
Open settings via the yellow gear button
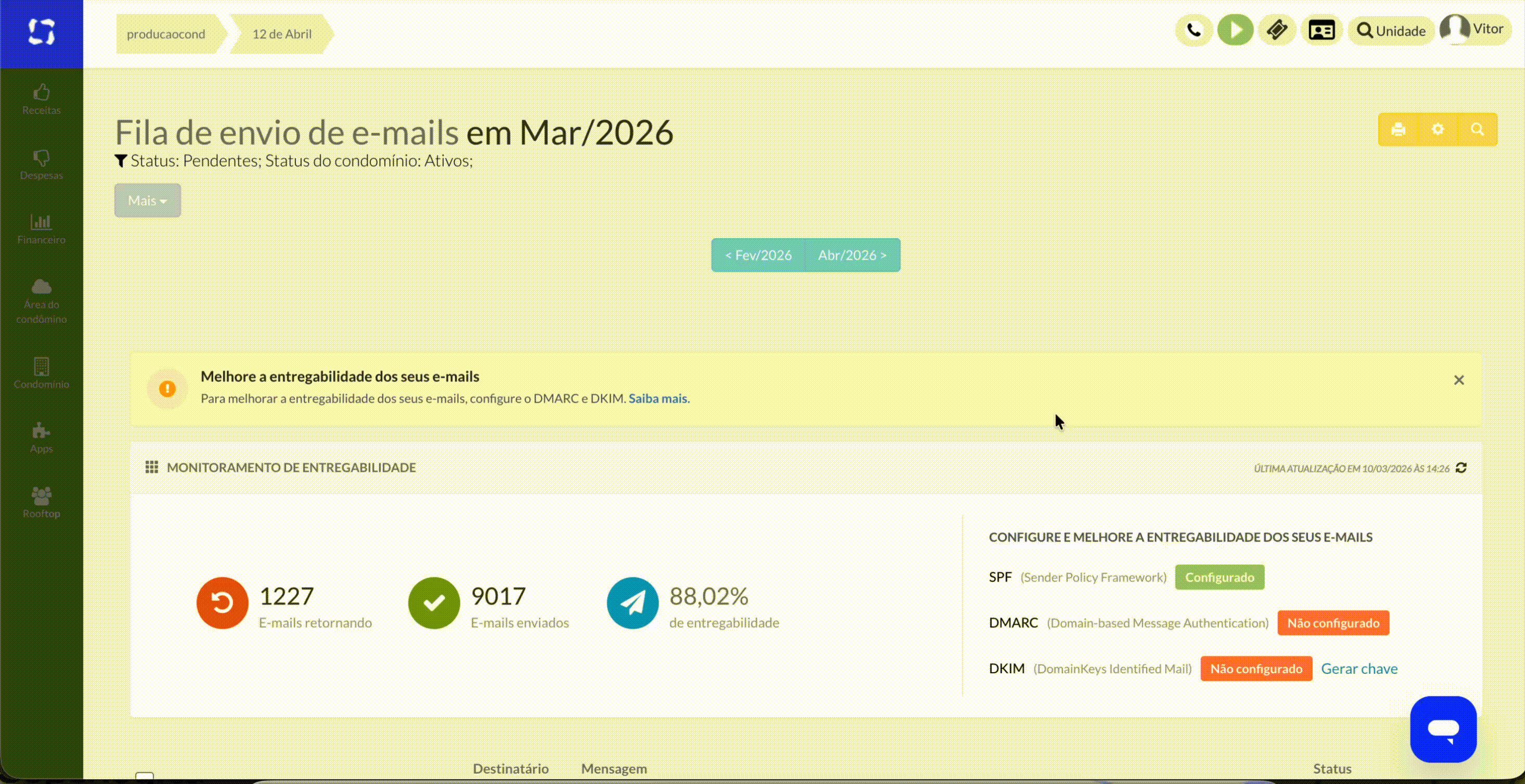[x=1438, y=129]
